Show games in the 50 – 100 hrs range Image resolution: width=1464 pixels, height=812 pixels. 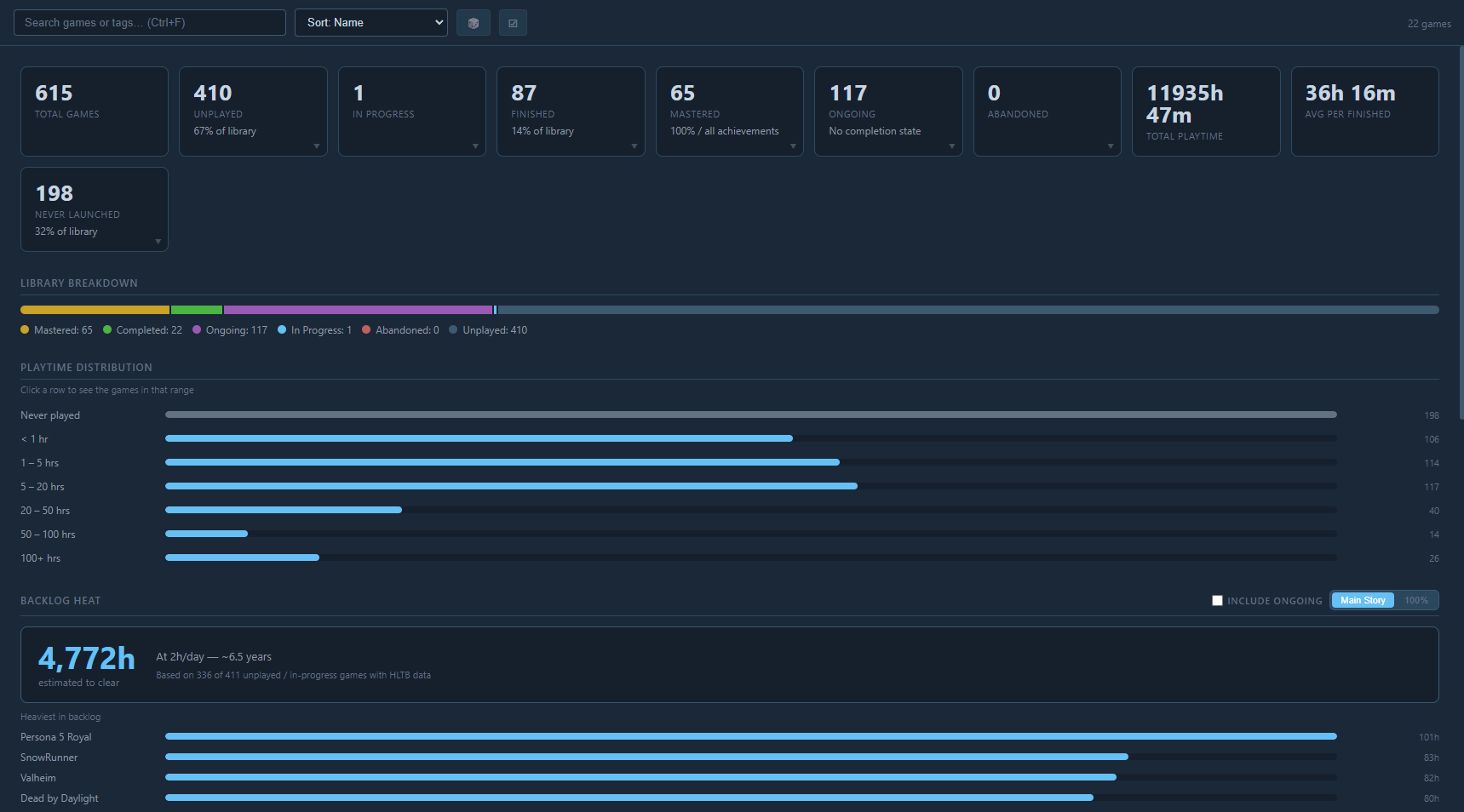(730, 535)
